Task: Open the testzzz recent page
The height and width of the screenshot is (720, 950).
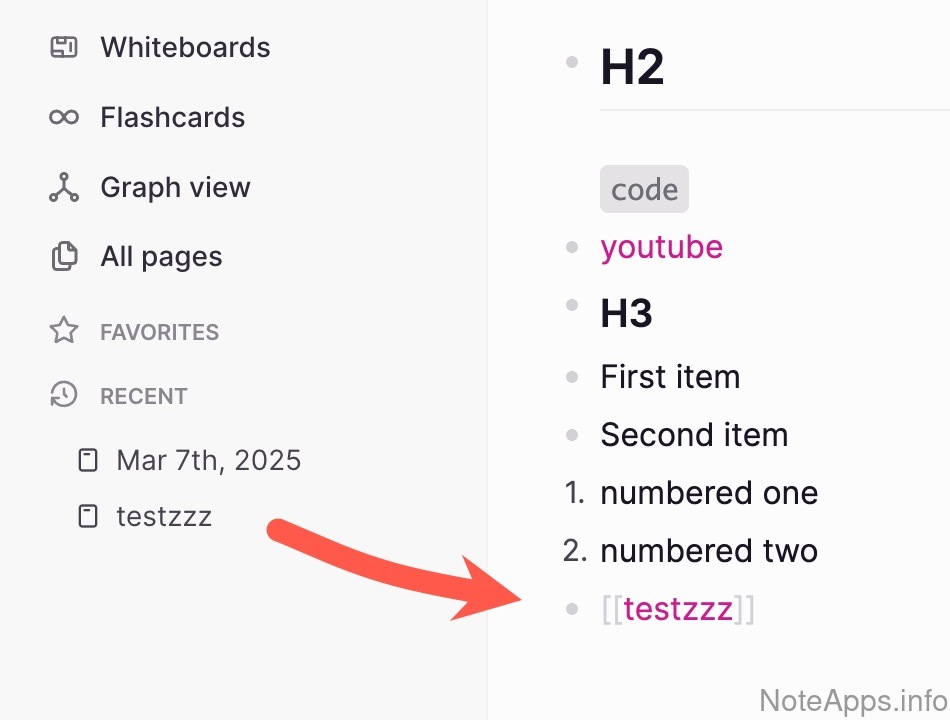Action: coord(164,517)
